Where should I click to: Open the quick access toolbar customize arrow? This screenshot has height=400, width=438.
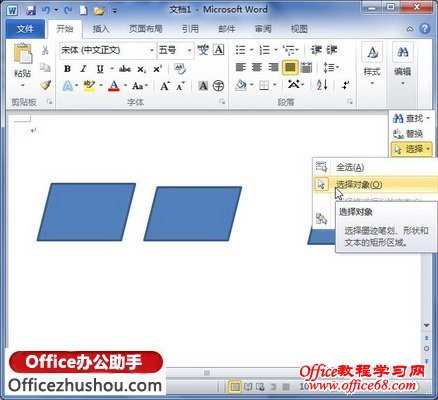pos(115,11)
